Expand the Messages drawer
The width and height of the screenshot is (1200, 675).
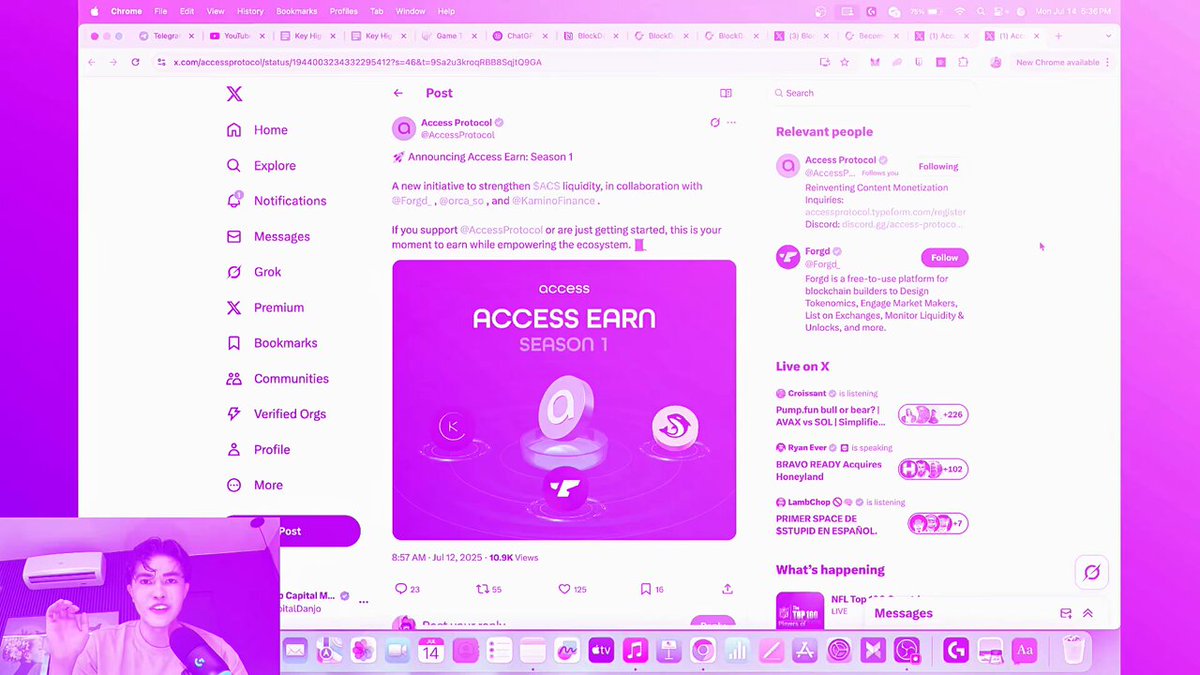point(1088,613)
